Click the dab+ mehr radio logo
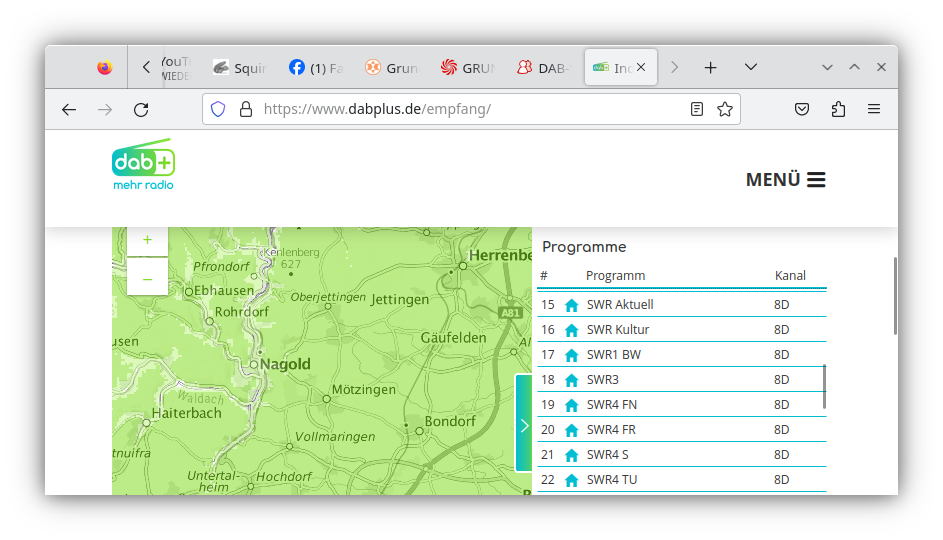Viewport: 943px width, 540px height. [x=143, y=164]
